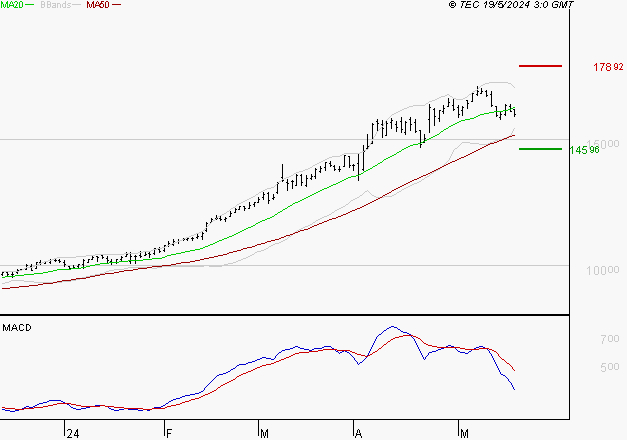Click the green support level line
Image resolution: width=627 pixels, height=440 pixels.
coord(540,149)
